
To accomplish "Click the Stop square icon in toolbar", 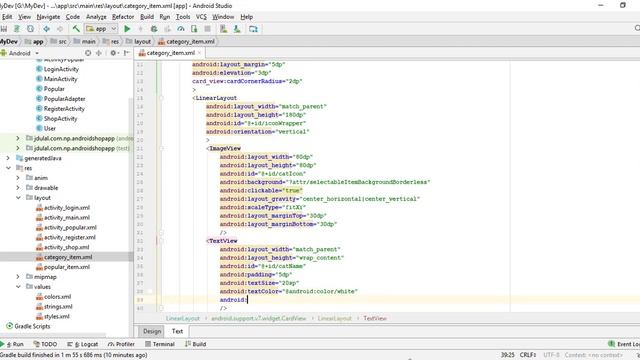I will click(207, 29).
